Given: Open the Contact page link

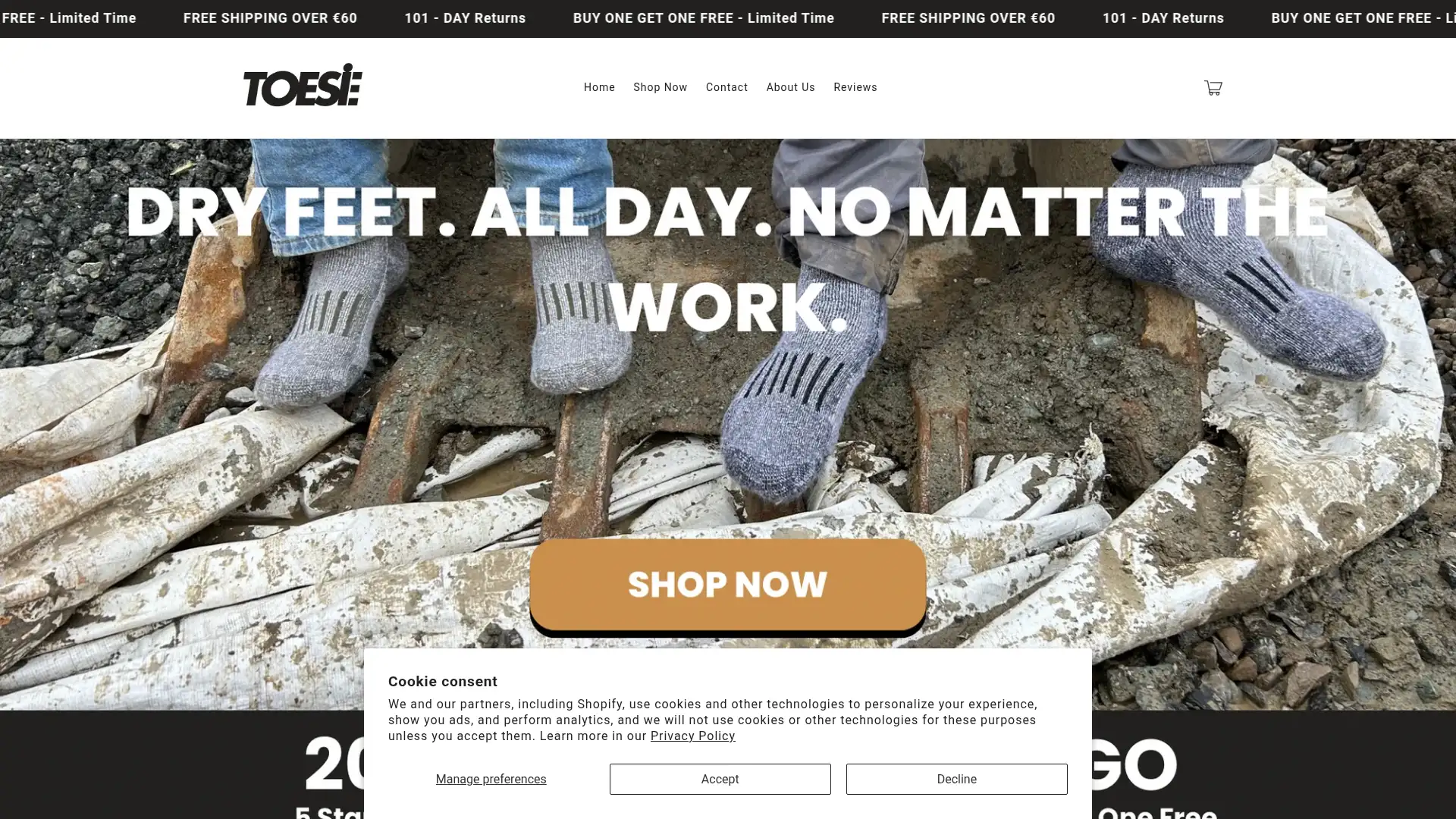Looking at the screenshot, I should tap(726, 87).
